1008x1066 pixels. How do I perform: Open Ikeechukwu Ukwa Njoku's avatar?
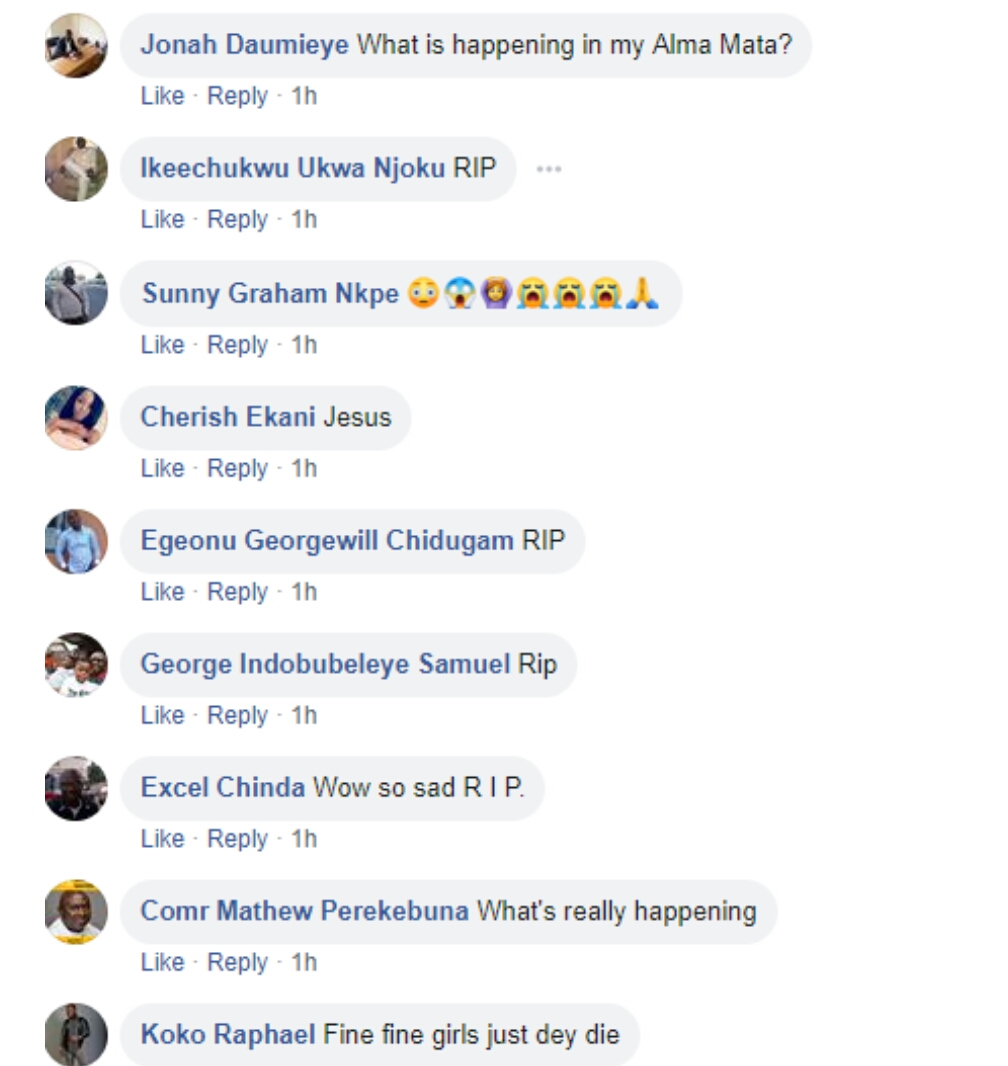(76, 169)
